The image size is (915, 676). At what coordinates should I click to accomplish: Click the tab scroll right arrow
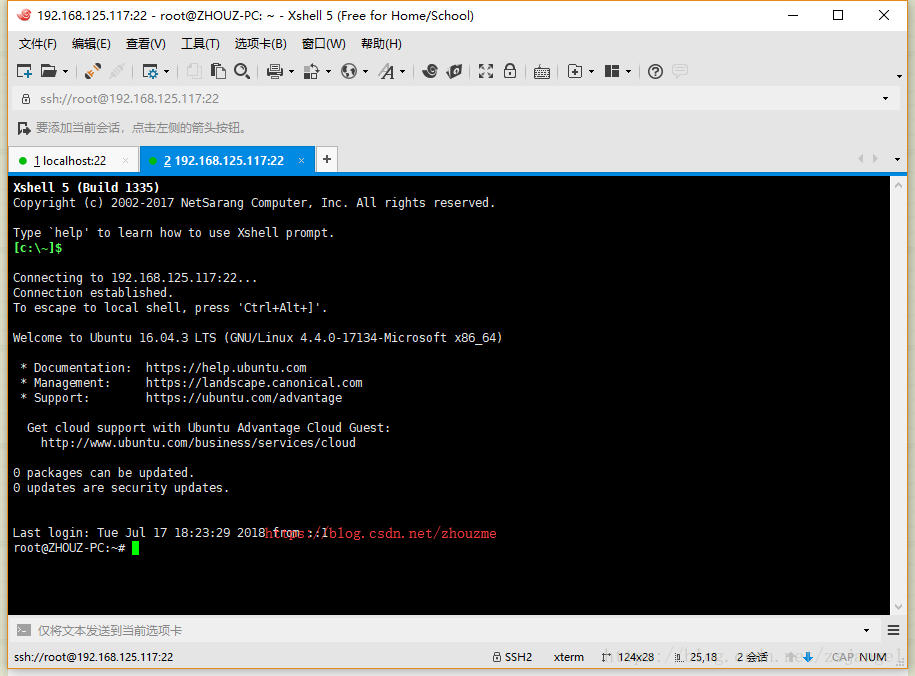(875, 159)
